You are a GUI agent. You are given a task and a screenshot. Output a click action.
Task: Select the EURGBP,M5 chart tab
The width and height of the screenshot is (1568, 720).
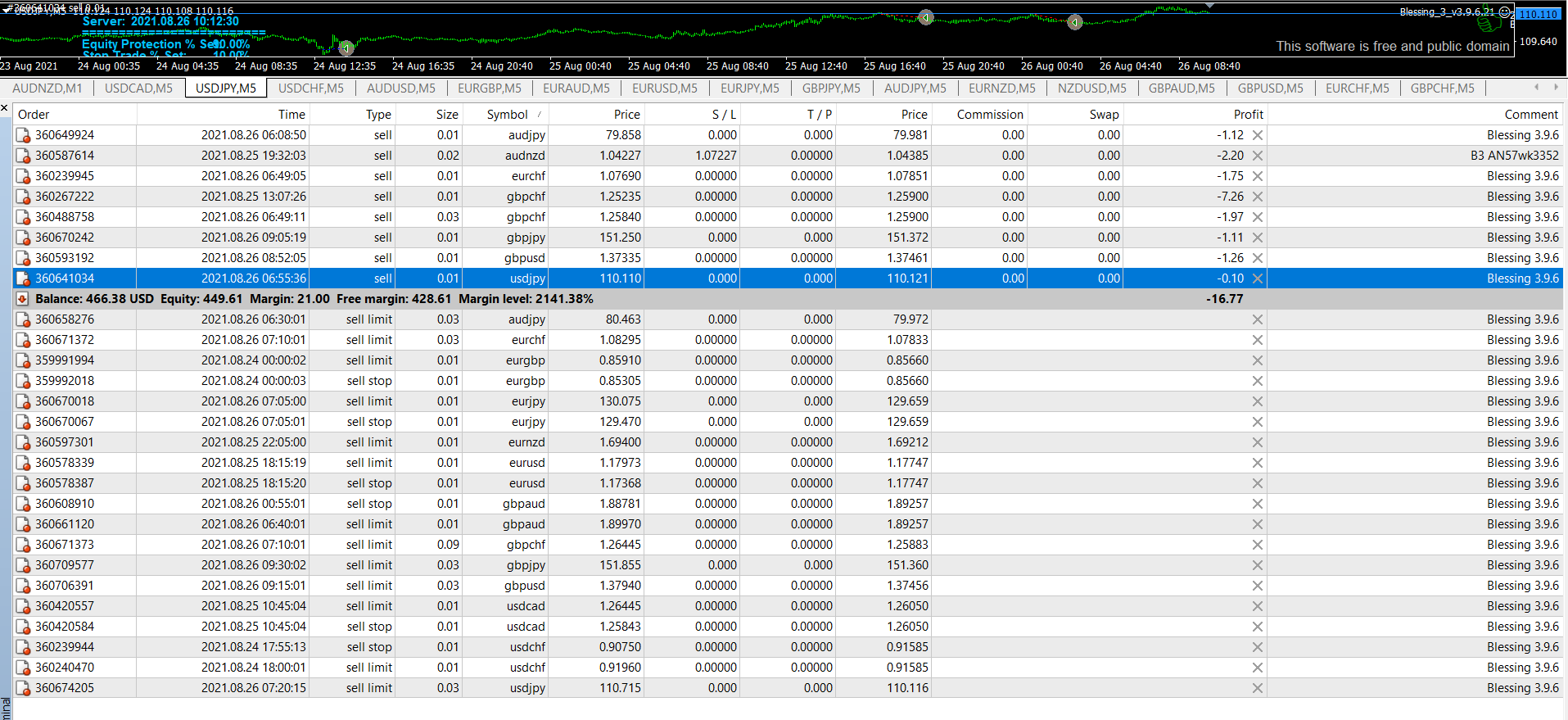pyautogui.click(x=490, y=88)
